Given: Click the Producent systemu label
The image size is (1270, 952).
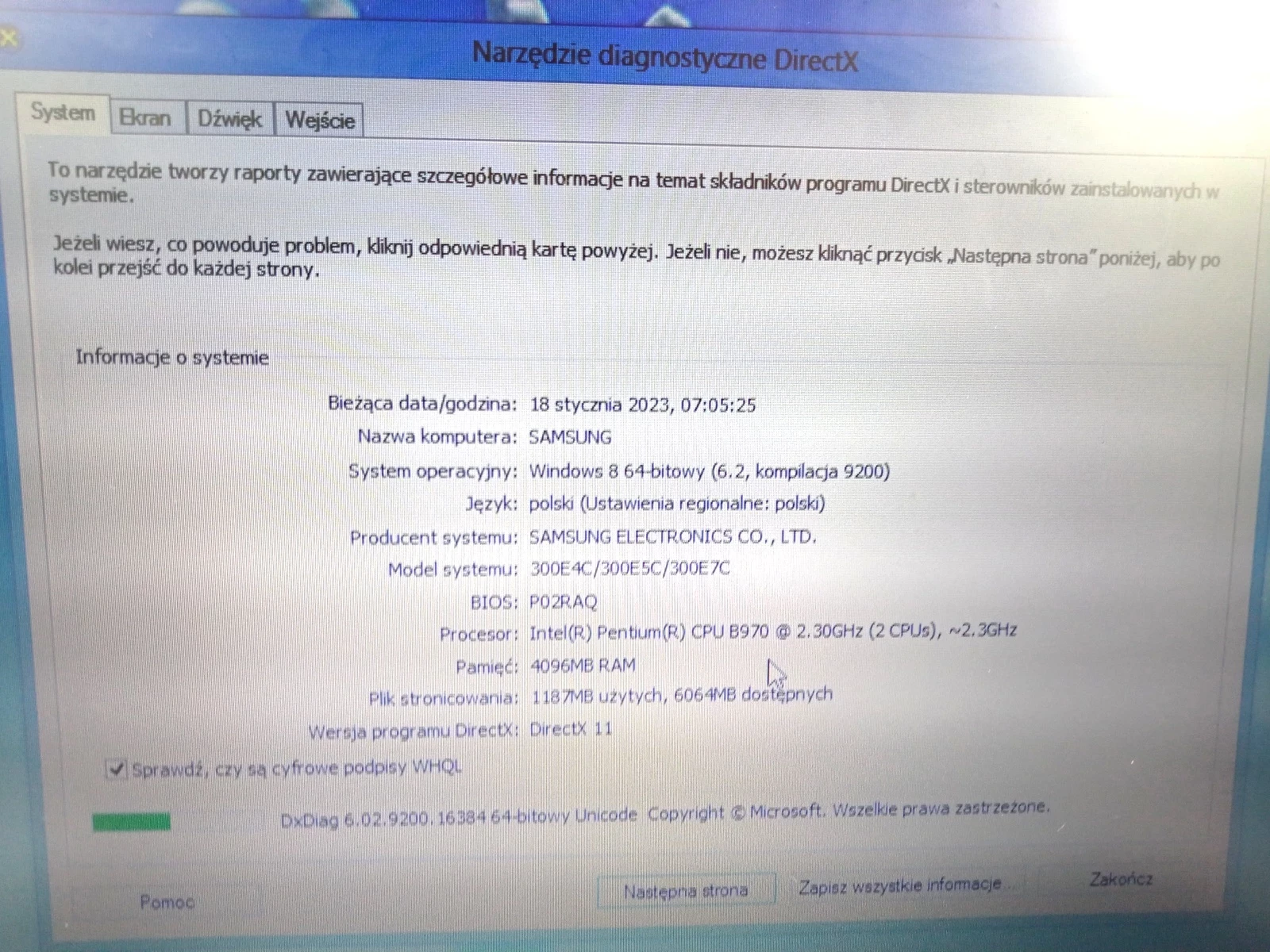Looking at the screenshot, I should (x=433, y=538).
